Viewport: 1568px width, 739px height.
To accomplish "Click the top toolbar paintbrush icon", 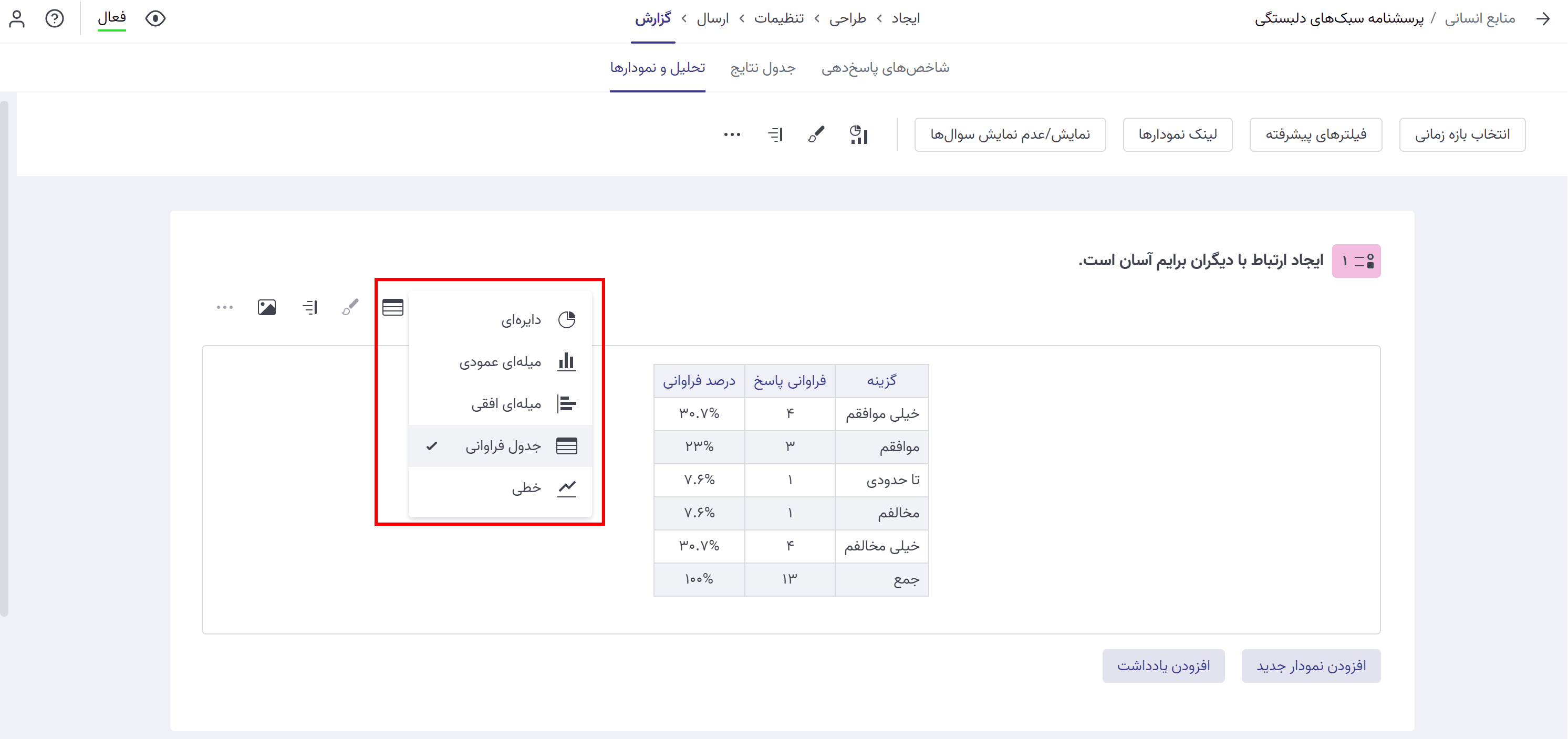I will click(816, 134).
